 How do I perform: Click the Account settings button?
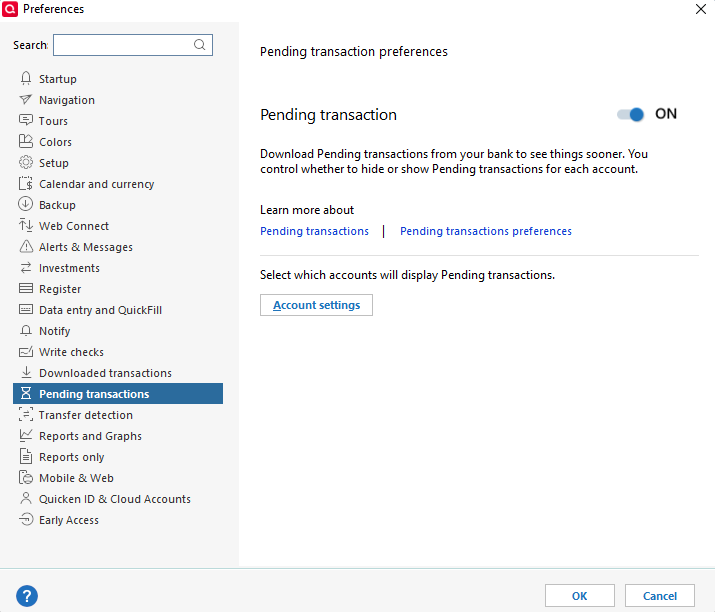[316, 305]
